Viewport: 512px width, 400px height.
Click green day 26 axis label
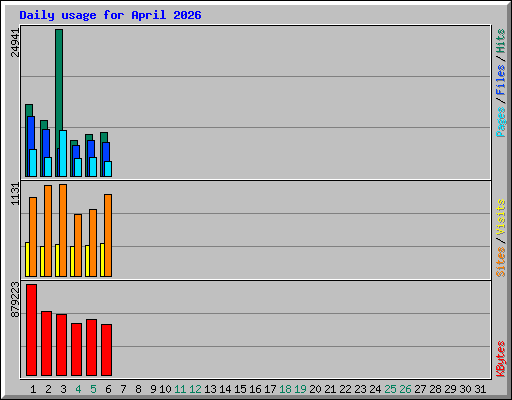(405, 389)
